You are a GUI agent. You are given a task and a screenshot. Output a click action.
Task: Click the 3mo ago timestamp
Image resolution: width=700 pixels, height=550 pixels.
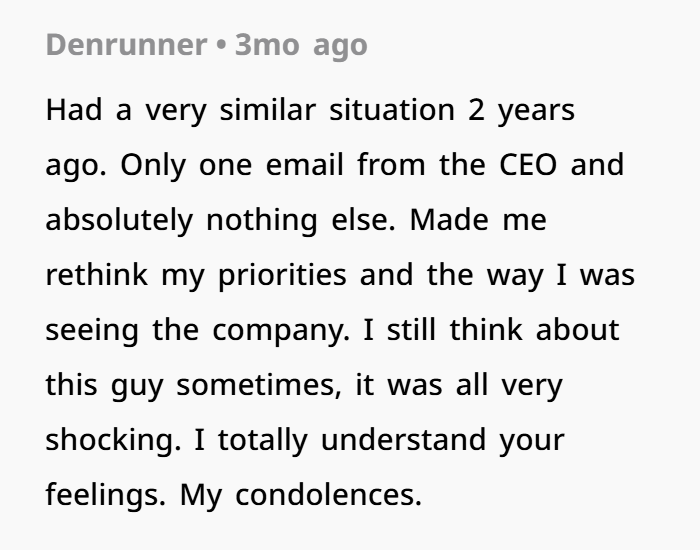click(x=301, y=46)
